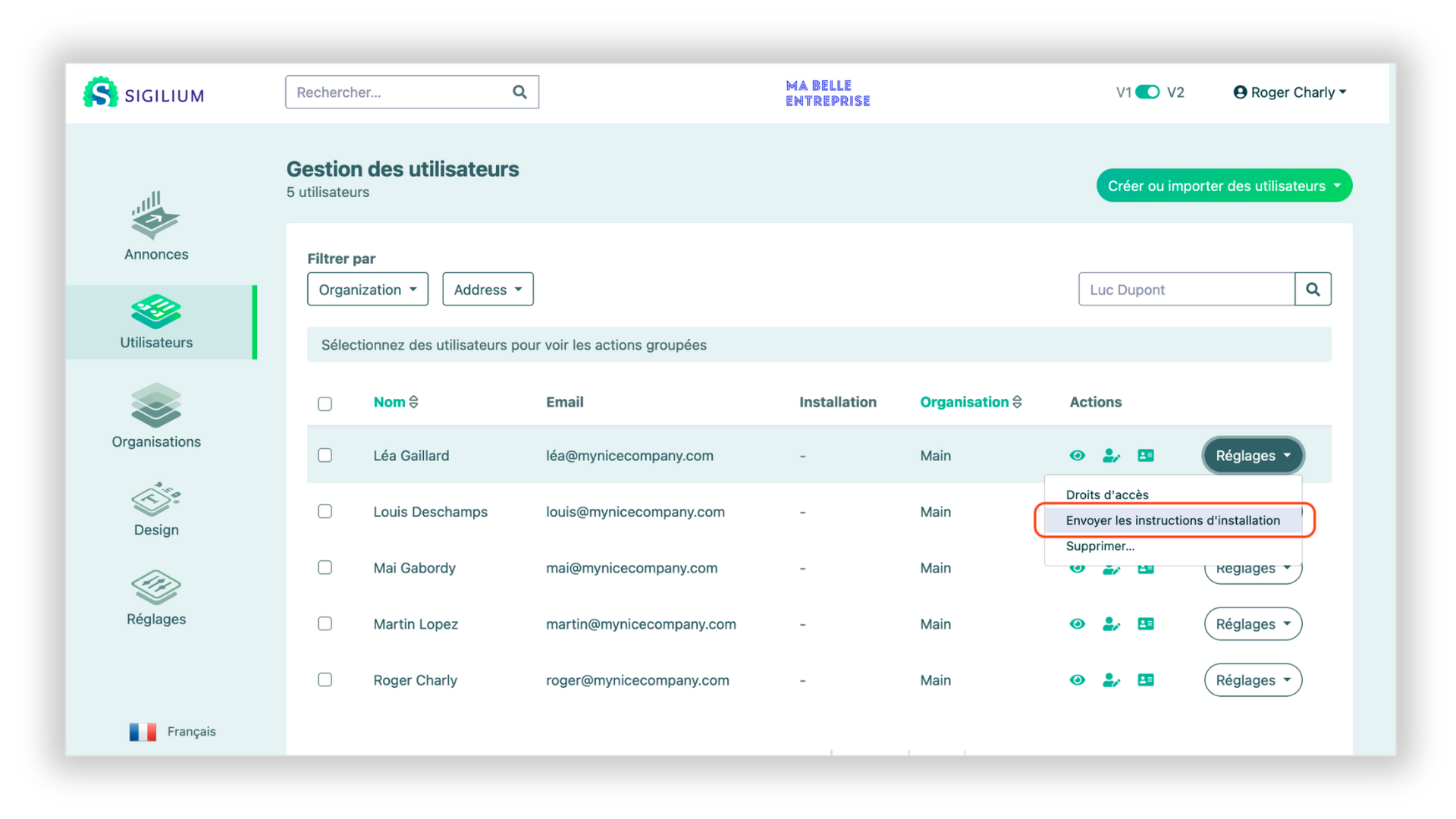Toggle the V1/V2 version switch

click(1147, 93)
